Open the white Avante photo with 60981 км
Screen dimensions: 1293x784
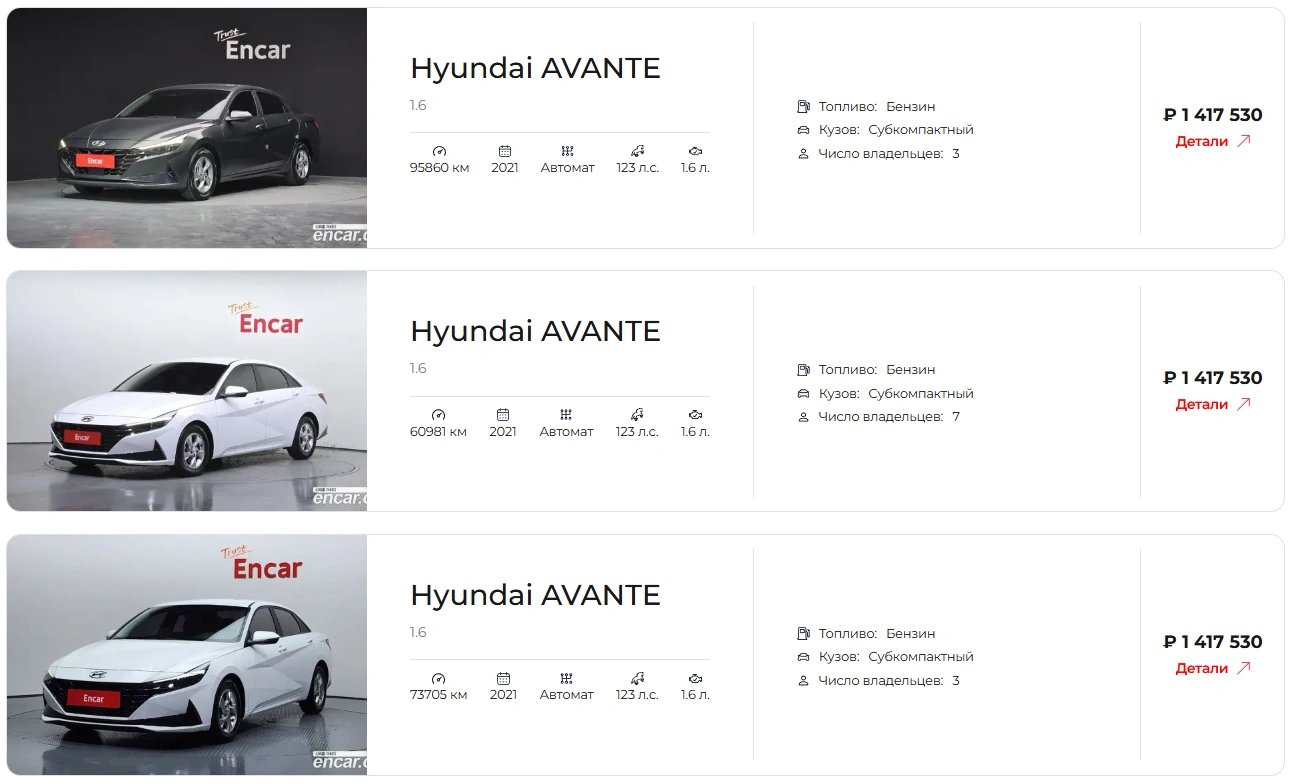click(187, 391)
